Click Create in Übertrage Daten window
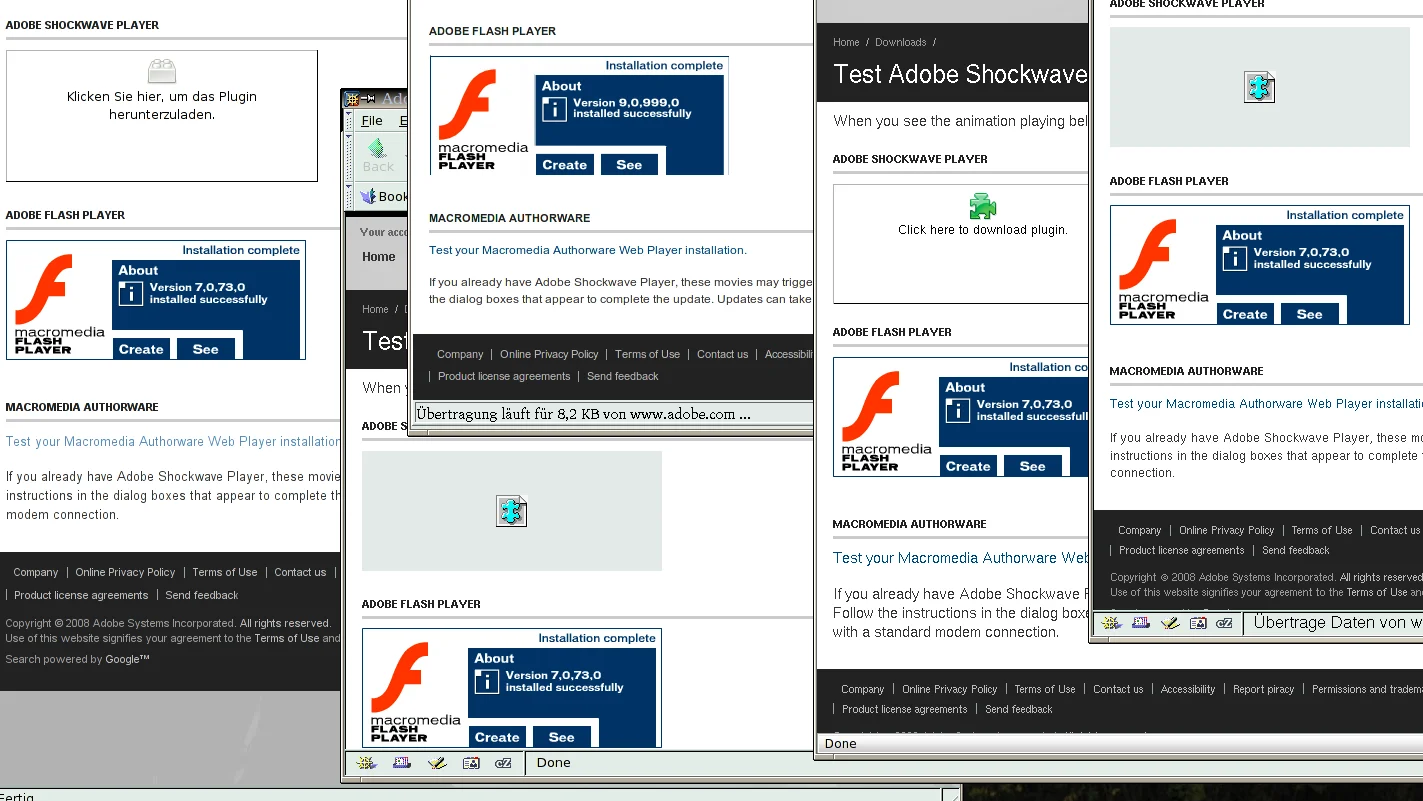Screen dimensions: 1423x801 tap(1245, 314)
